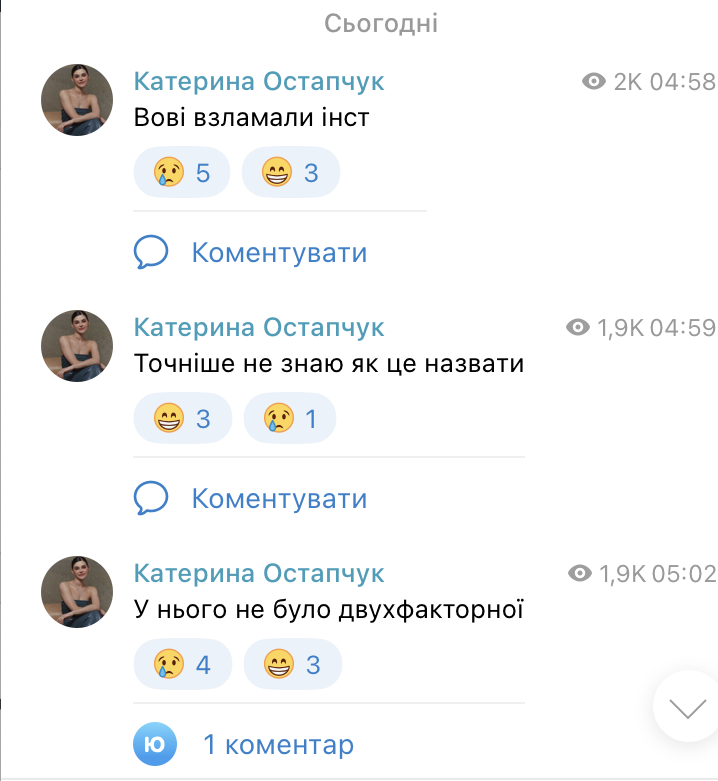Open 'Коментувати' under the second post
Image resolution: width=718 pixels, height=781 pixels.
279,498
